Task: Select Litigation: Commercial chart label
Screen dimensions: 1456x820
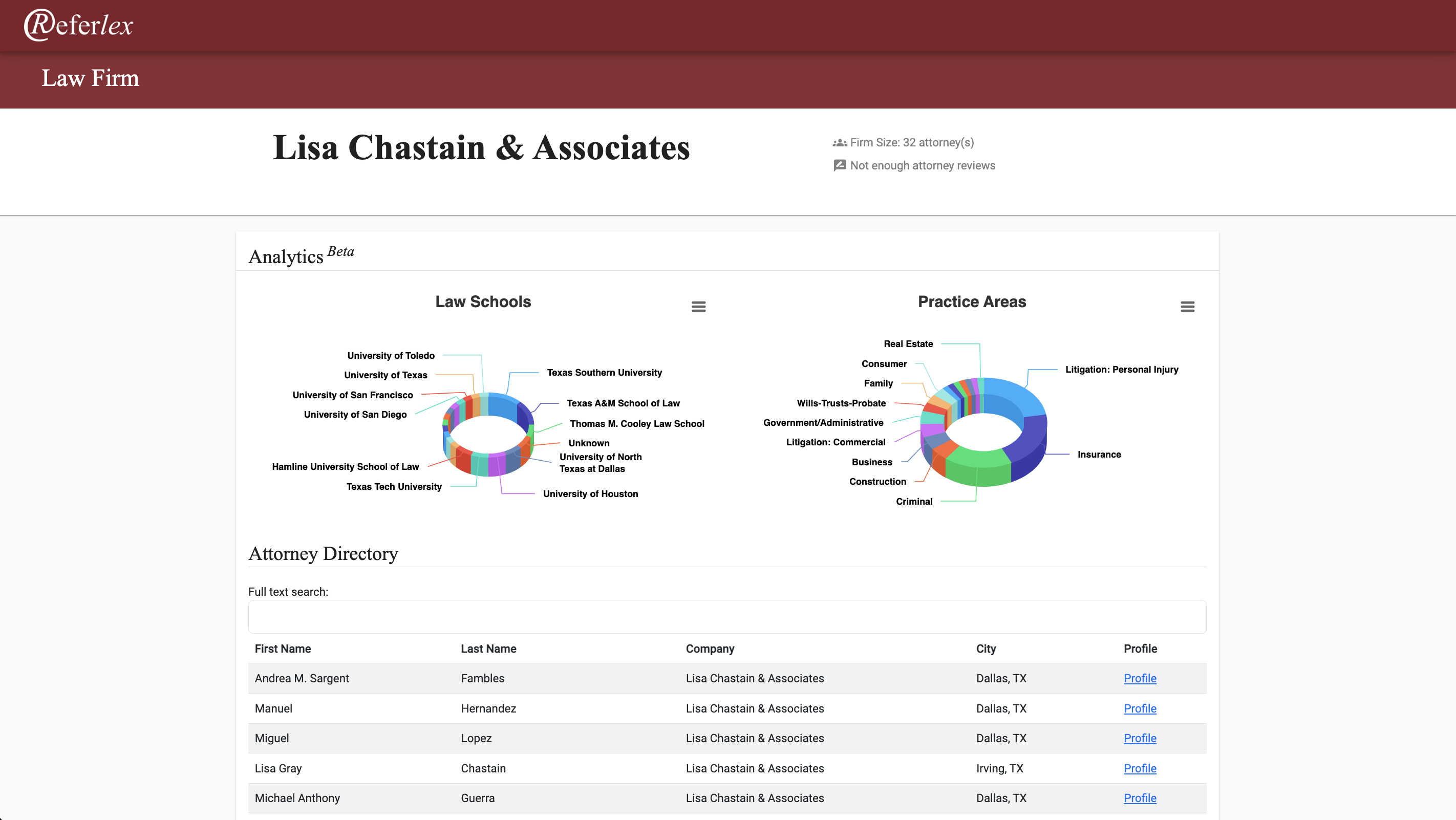Action: pyautogui.click(x=836, y=442)
